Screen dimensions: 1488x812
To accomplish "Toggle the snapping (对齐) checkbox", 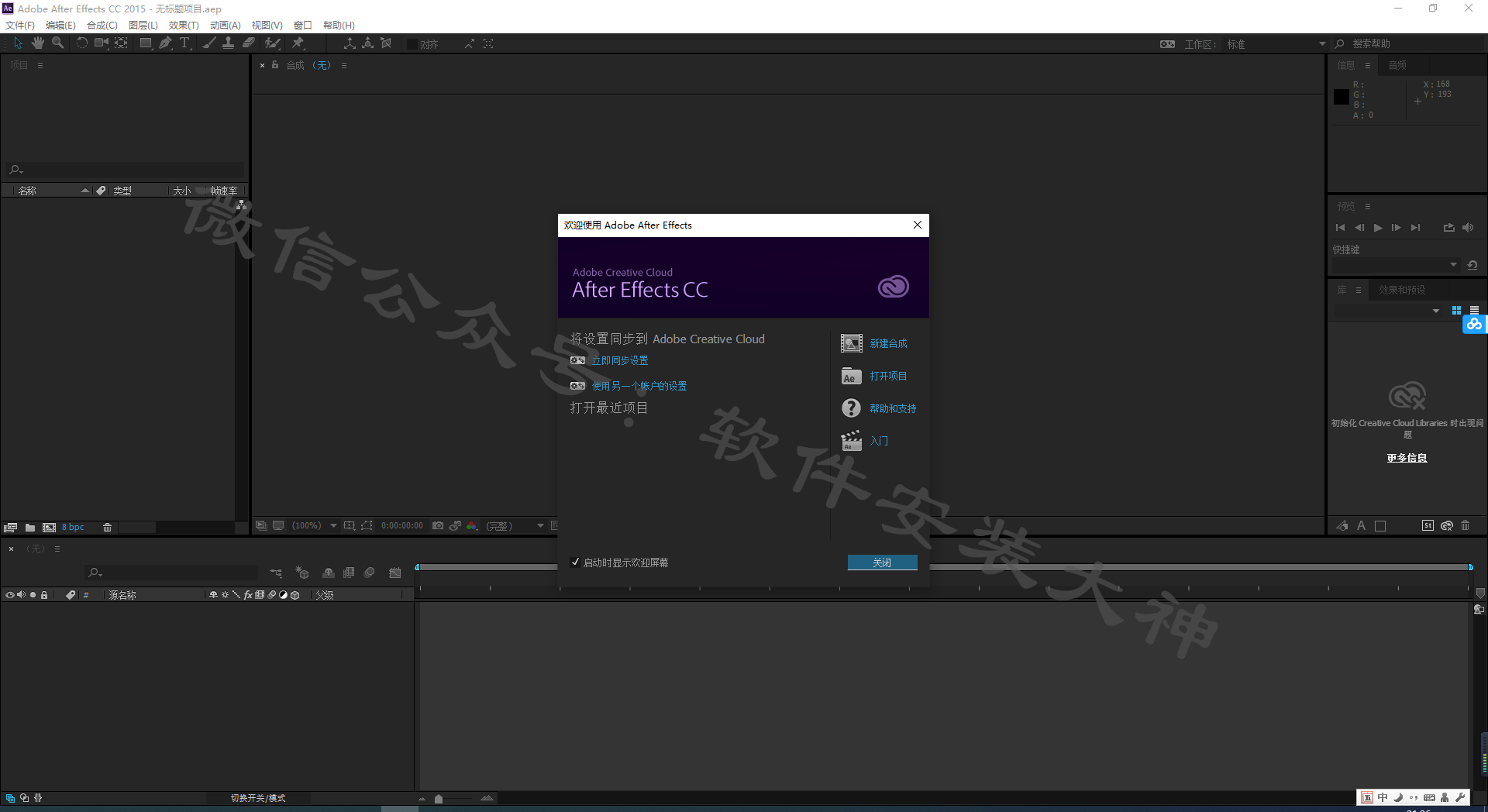I will coord(412,44).
